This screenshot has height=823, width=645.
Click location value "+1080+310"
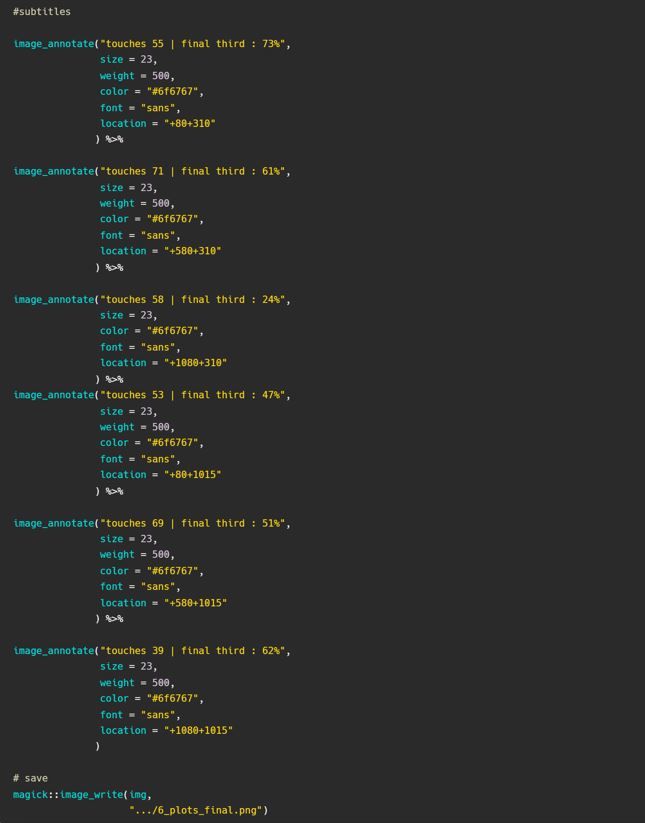pos(196,363)
